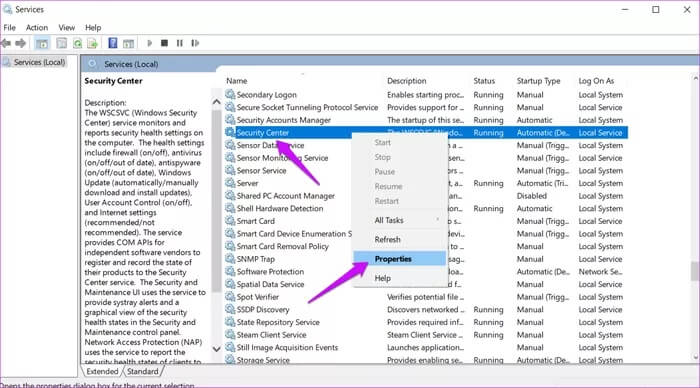Click the services list scrollbar thumb
700x388 pixels.
tap(695, 271)
